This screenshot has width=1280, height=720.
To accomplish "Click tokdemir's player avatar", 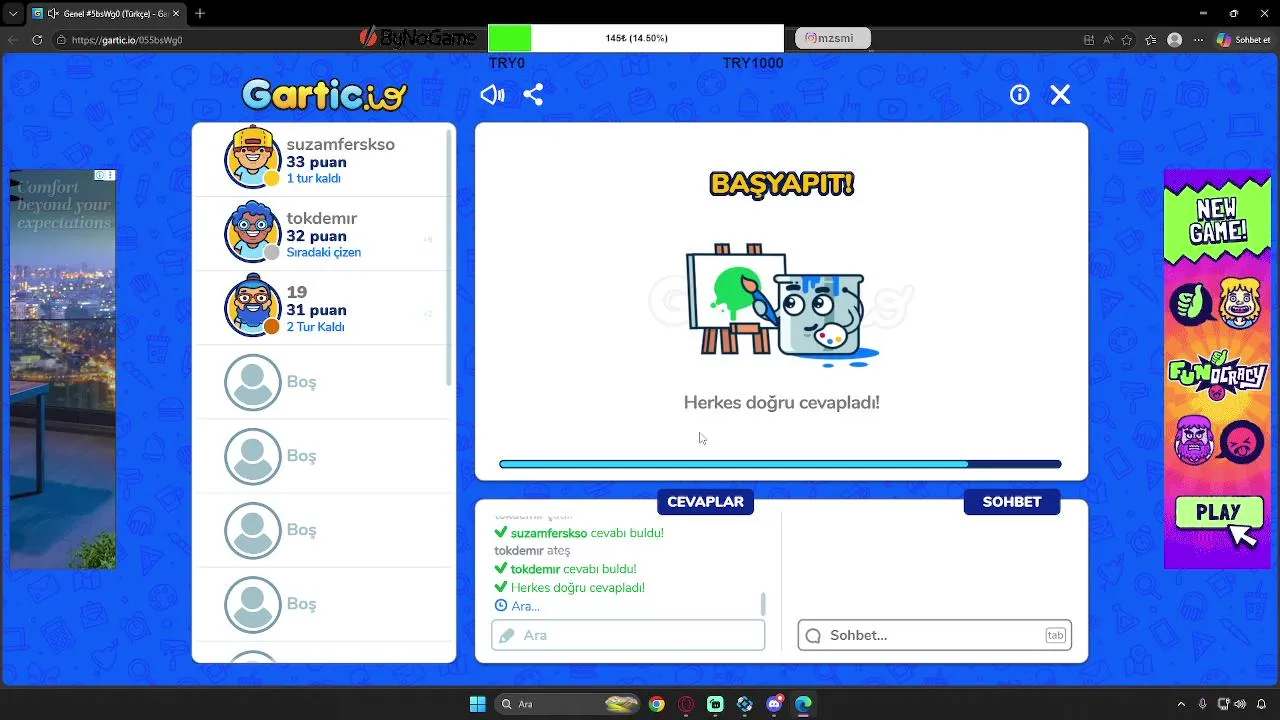I will pos(252,231).
